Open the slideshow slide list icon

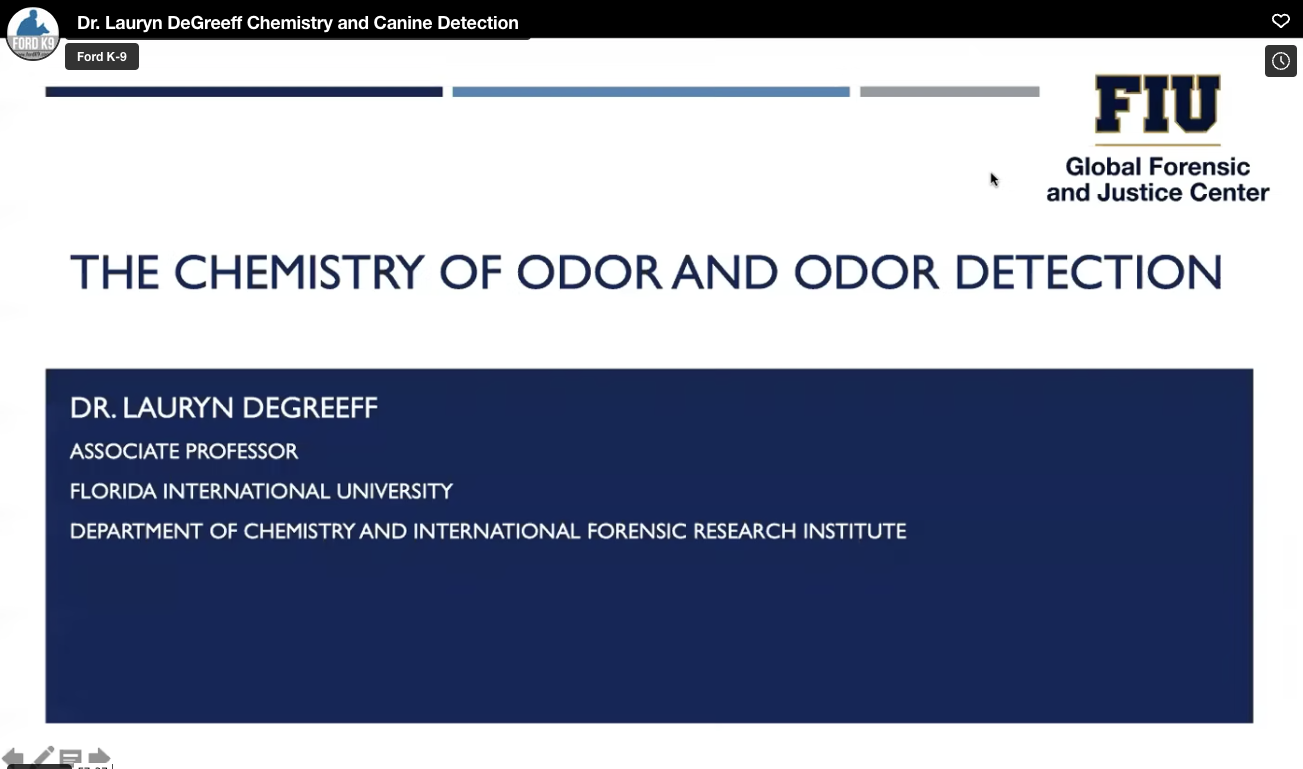click(71, 757)
